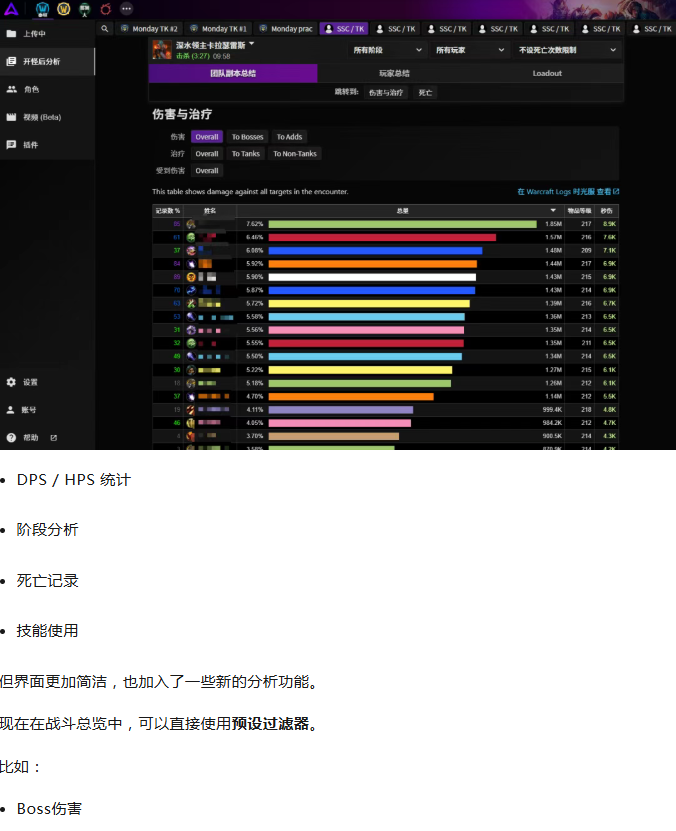Click the 账号 account person icon
The width and height of the screenshot is (676, 831).
(x=11, y=410)
